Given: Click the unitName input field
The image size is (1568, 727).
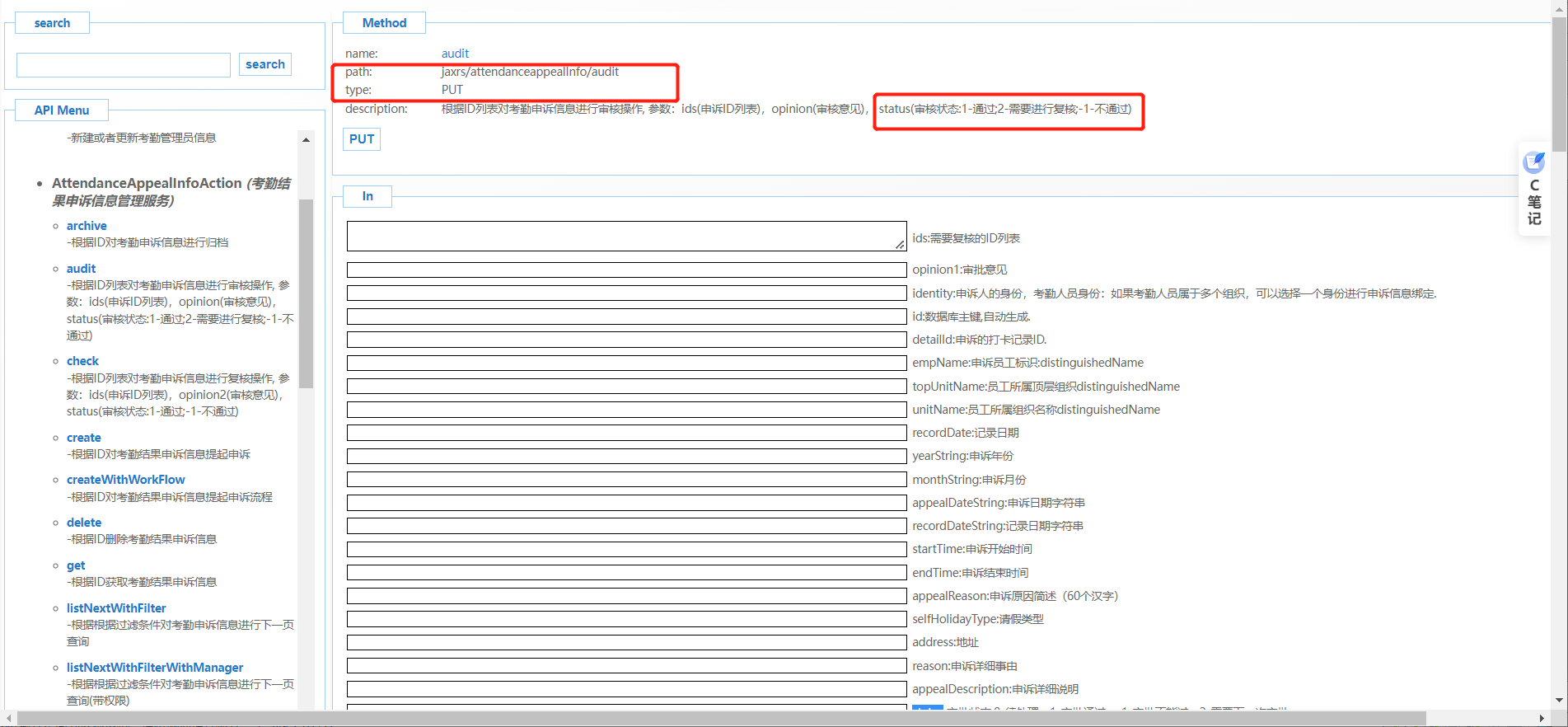Looking at the screenshot, I should pyautogui.click(x=626, y=410).
